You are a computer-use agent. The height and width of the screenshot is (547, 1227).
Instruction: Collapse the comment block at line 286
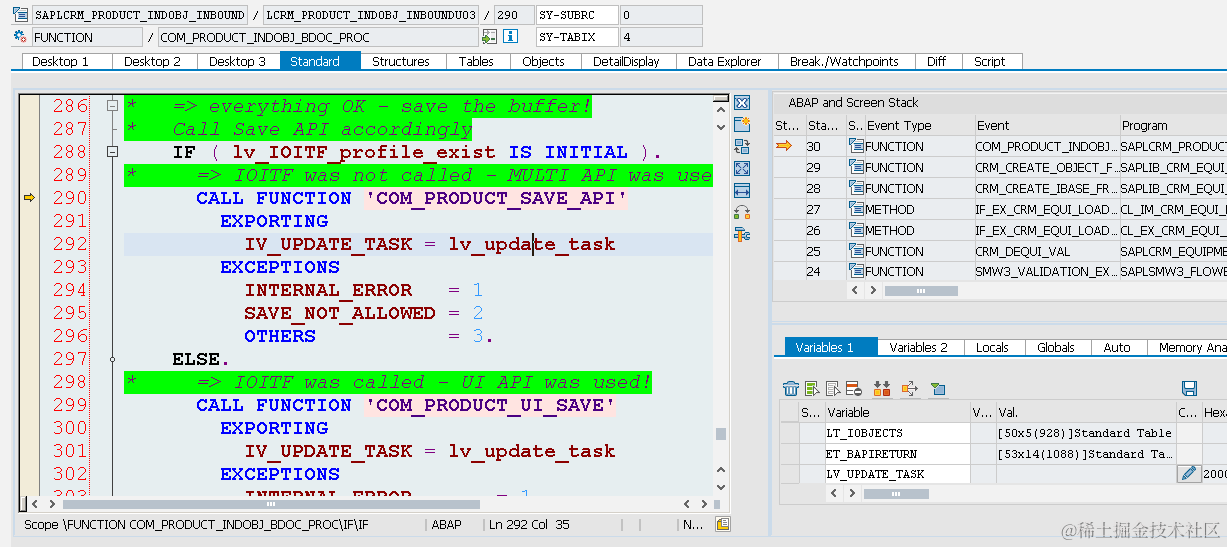(x=112, y=105)
